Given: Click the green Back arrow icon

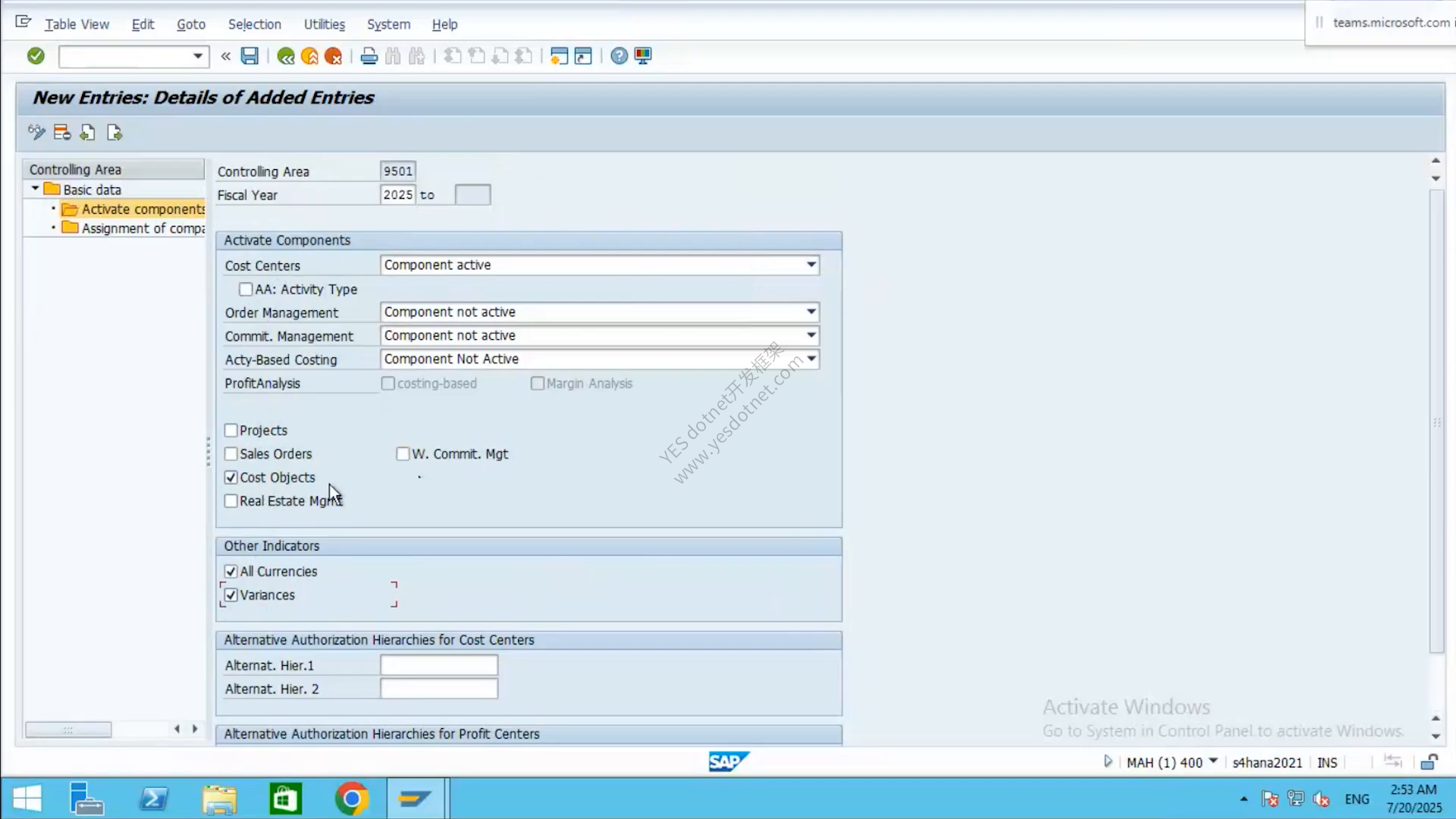Looking at the screenshot, I should [x=286, y=56].
